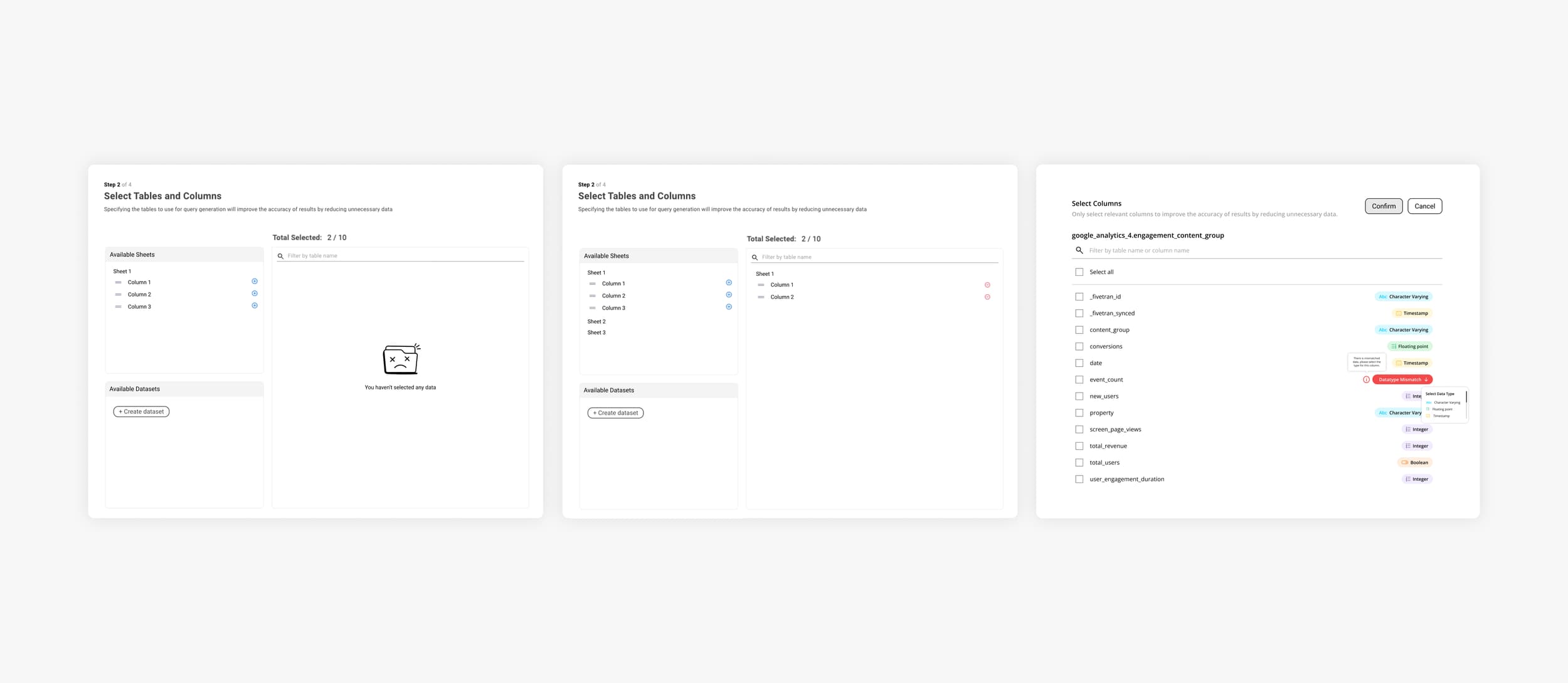Viewport: 1568px width, 683px height.
Task: Enable the total_users checkbox
Action: click(x=1079, y=462)
